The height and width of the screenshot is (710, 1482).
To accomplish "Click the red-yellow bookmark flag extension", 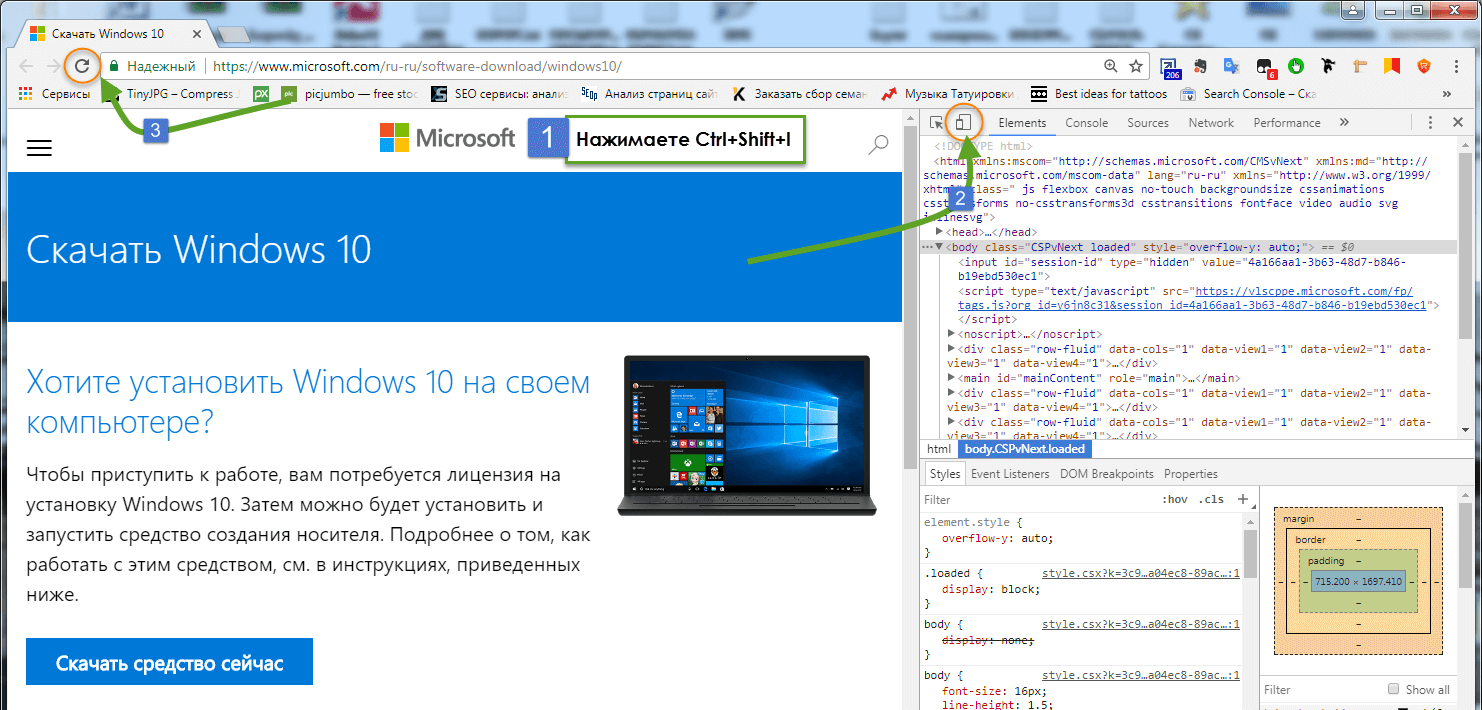I will [1391, 67].
